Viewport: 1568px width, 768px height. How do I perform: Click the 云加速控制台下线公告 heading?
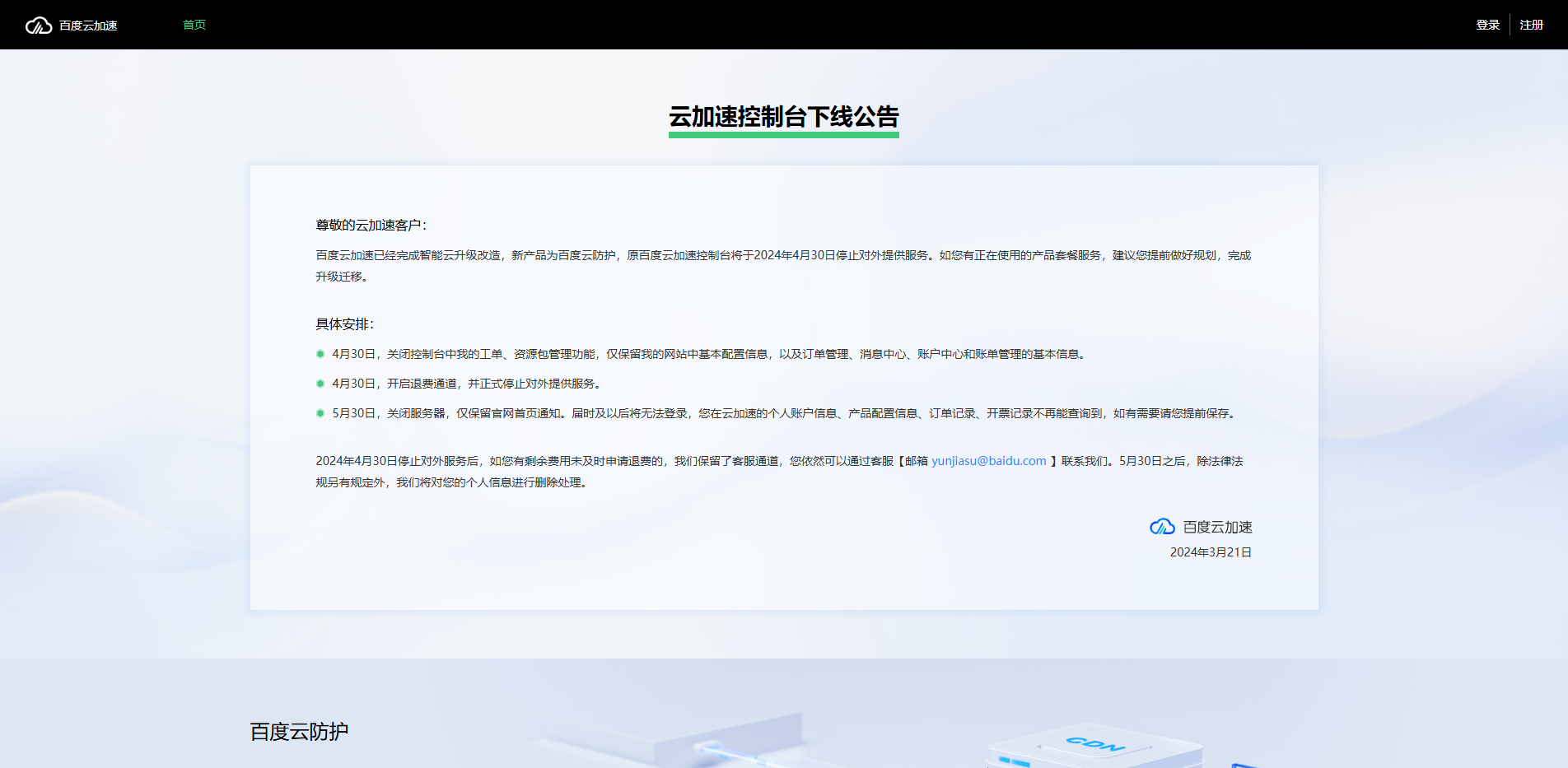point(783,117)
